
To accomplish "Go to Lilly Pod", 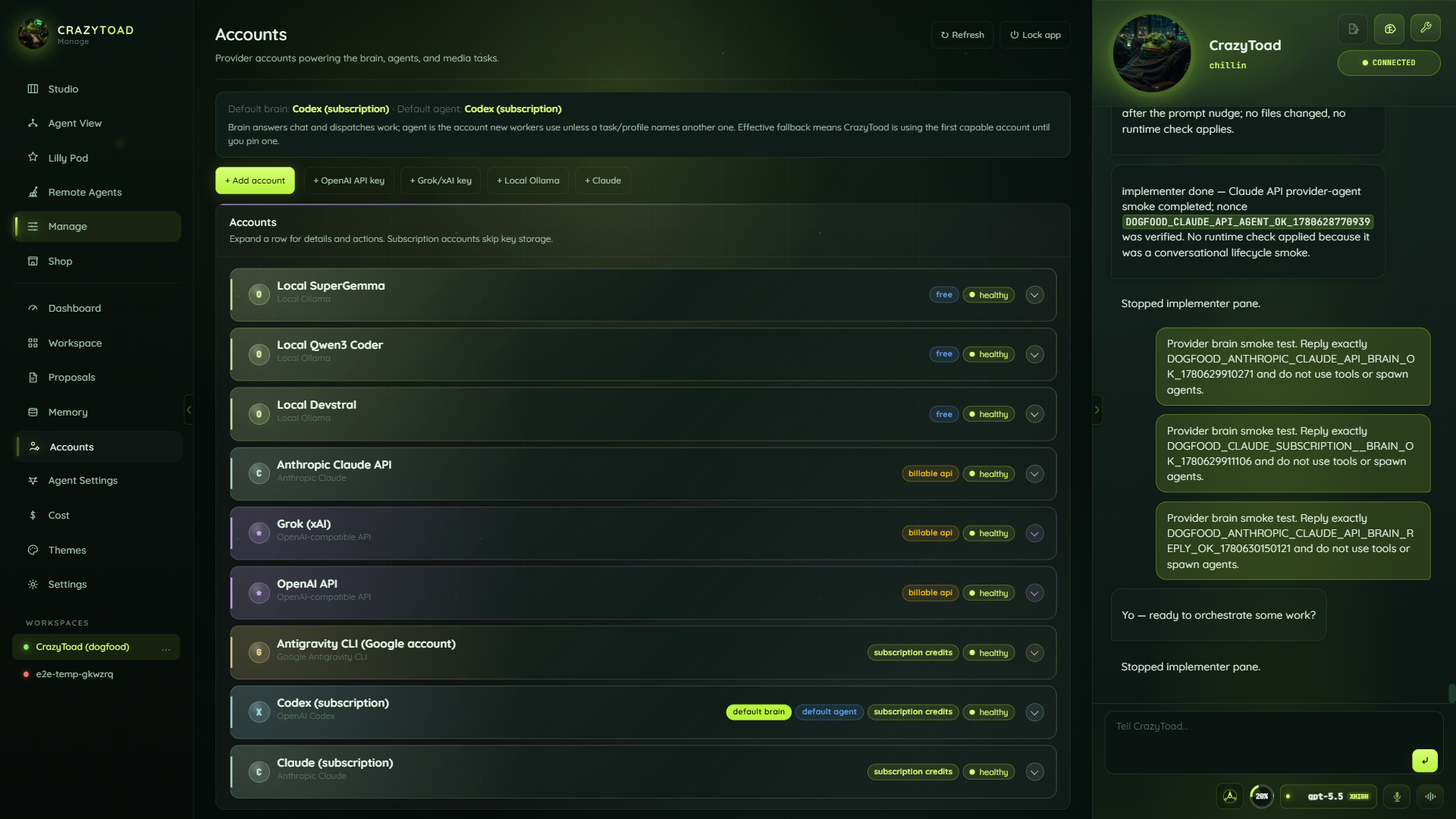I will tap(97, 158).
